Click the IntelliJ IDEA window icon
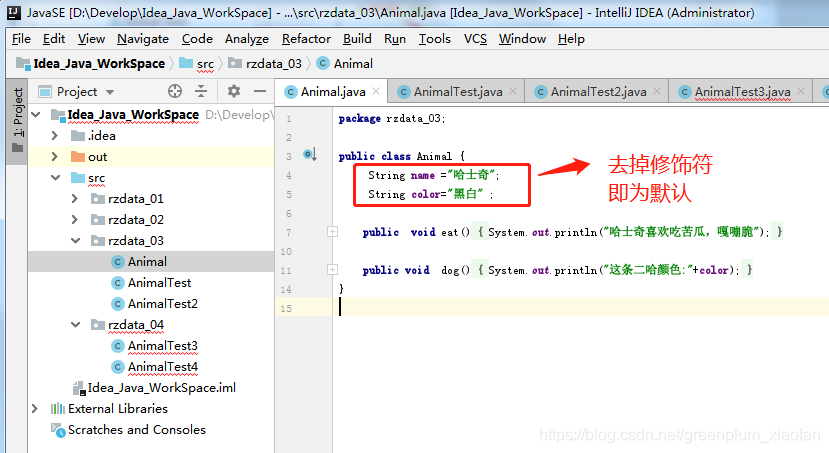This screenshot has height=453, width=829. click(x=14, y=13)
